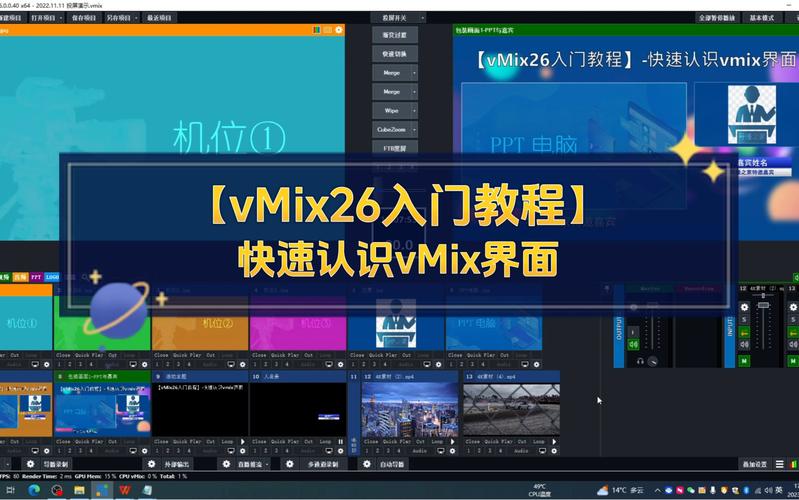Viewport: 799px width, 500px height.
Task: Open 导播录制 recording settings gear
Action: pyautogui.click(x=31, y=464)
